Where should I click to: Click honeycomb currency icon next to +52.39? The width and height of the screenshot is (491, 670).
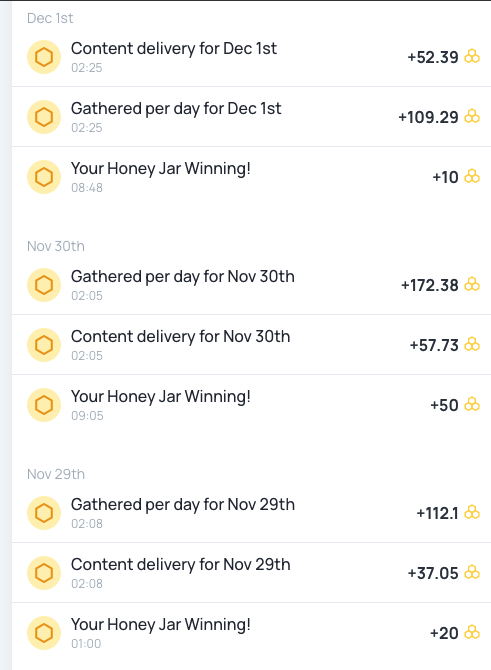[472, 56]
